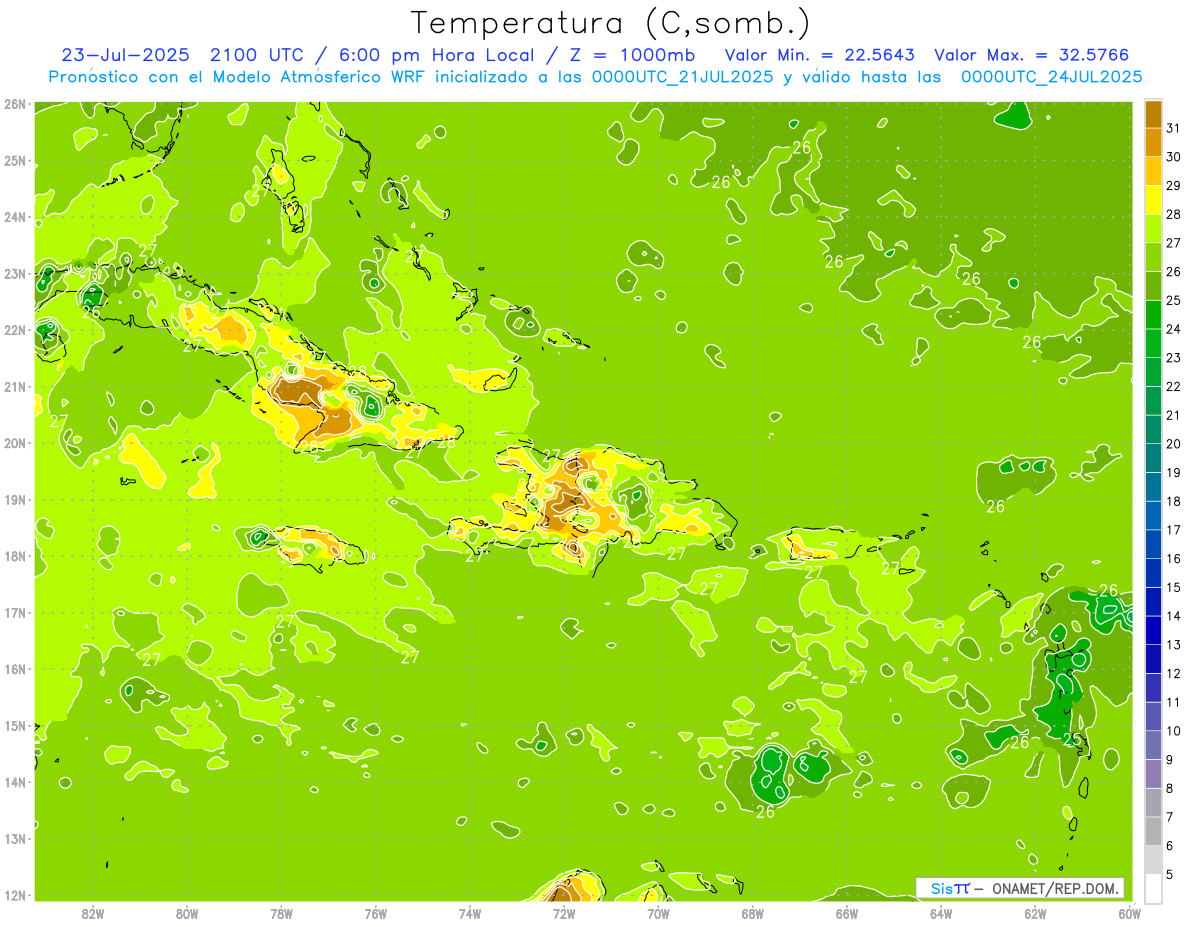Image resolution: width=1200 pixels, height=927 pixels.
Task: Select the purple legend swatch between 9 and 10
Action: 1153,745
